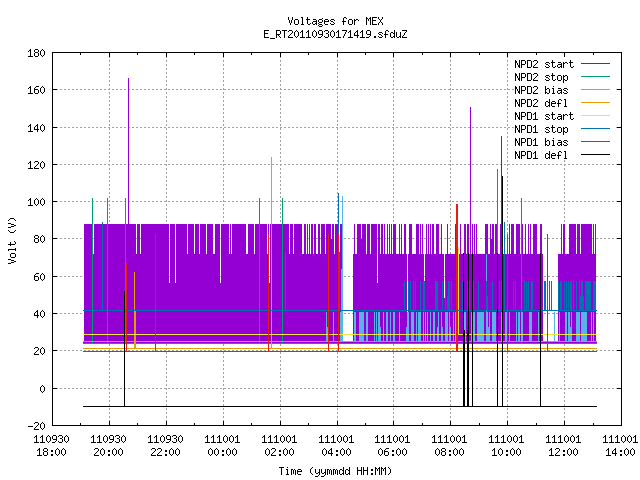Click the 'NPD1 stop' legend label
The image size is (640, 480).
click(541, 129)
